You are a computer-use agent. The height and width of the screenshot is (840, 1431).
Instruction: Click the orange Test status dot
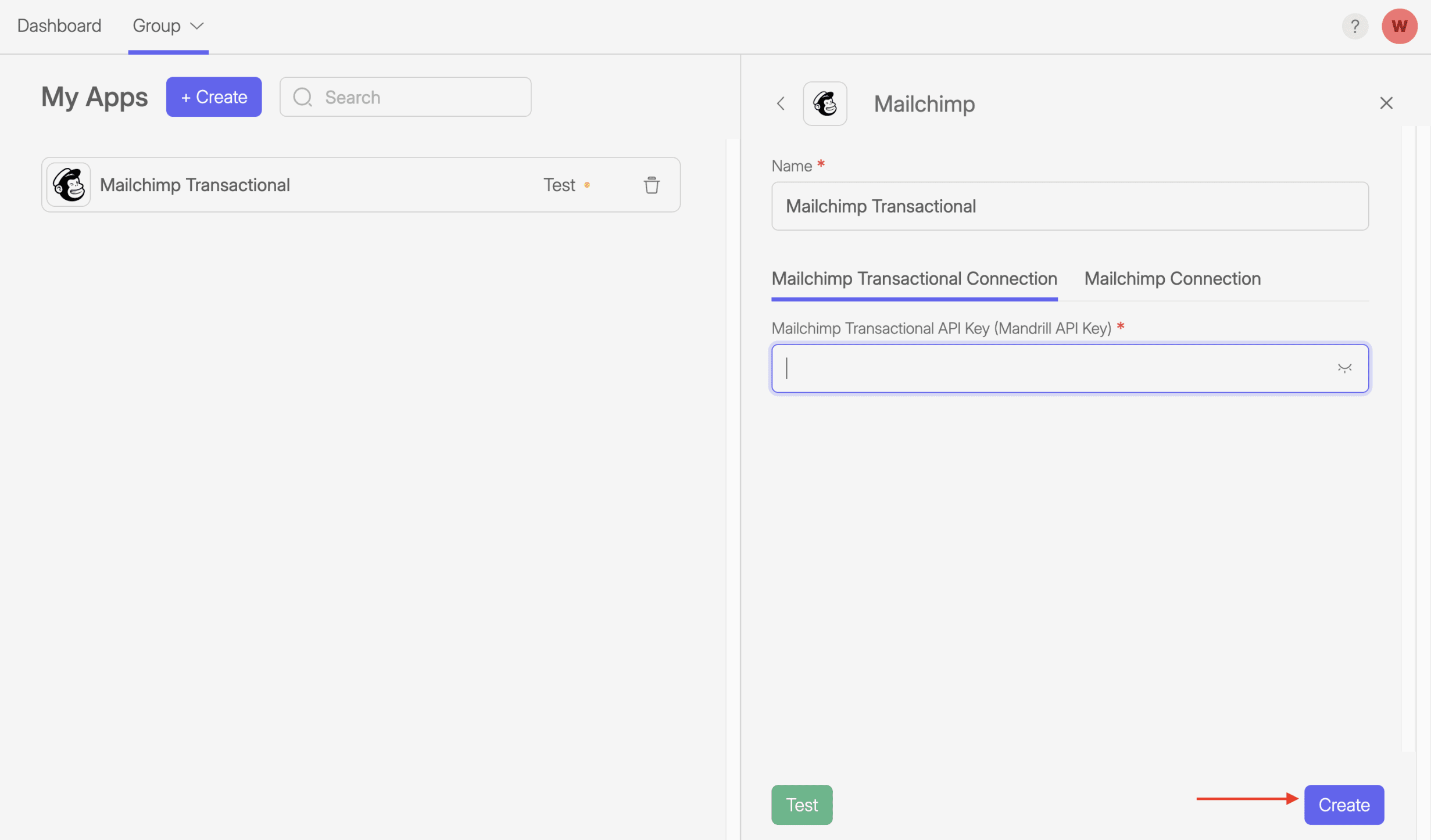587,185
